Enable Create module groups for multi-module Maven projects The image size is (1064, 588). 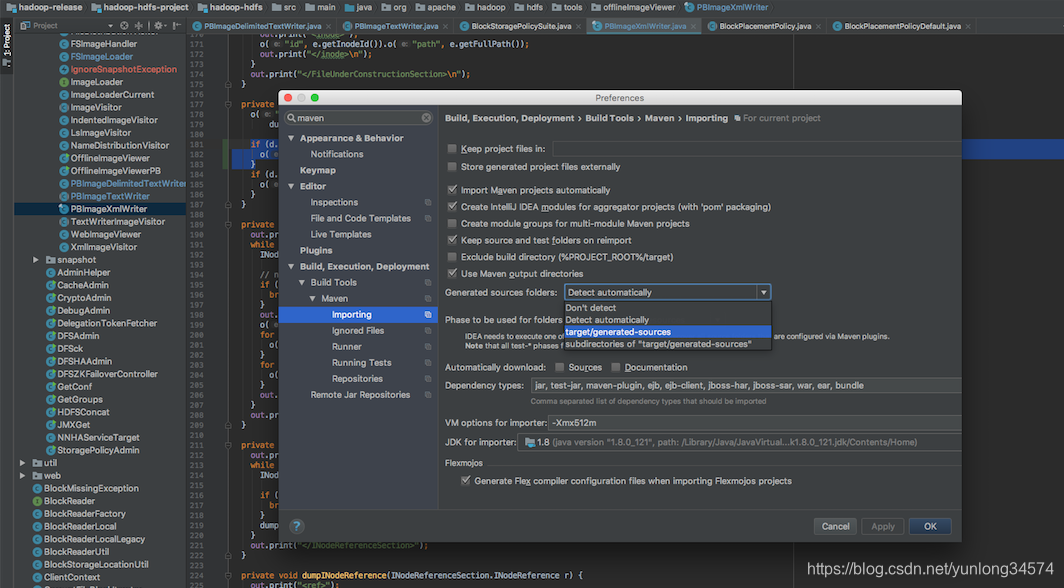pos(452,223)
